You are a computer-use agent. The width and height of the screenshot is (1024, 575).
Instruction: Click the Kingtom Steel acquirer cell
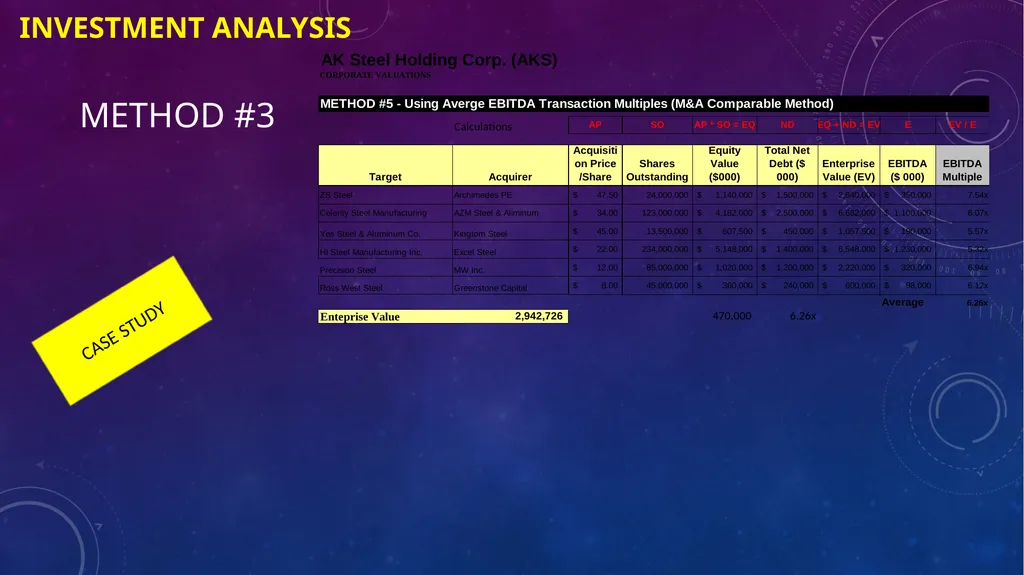click(x=510, y=233)
